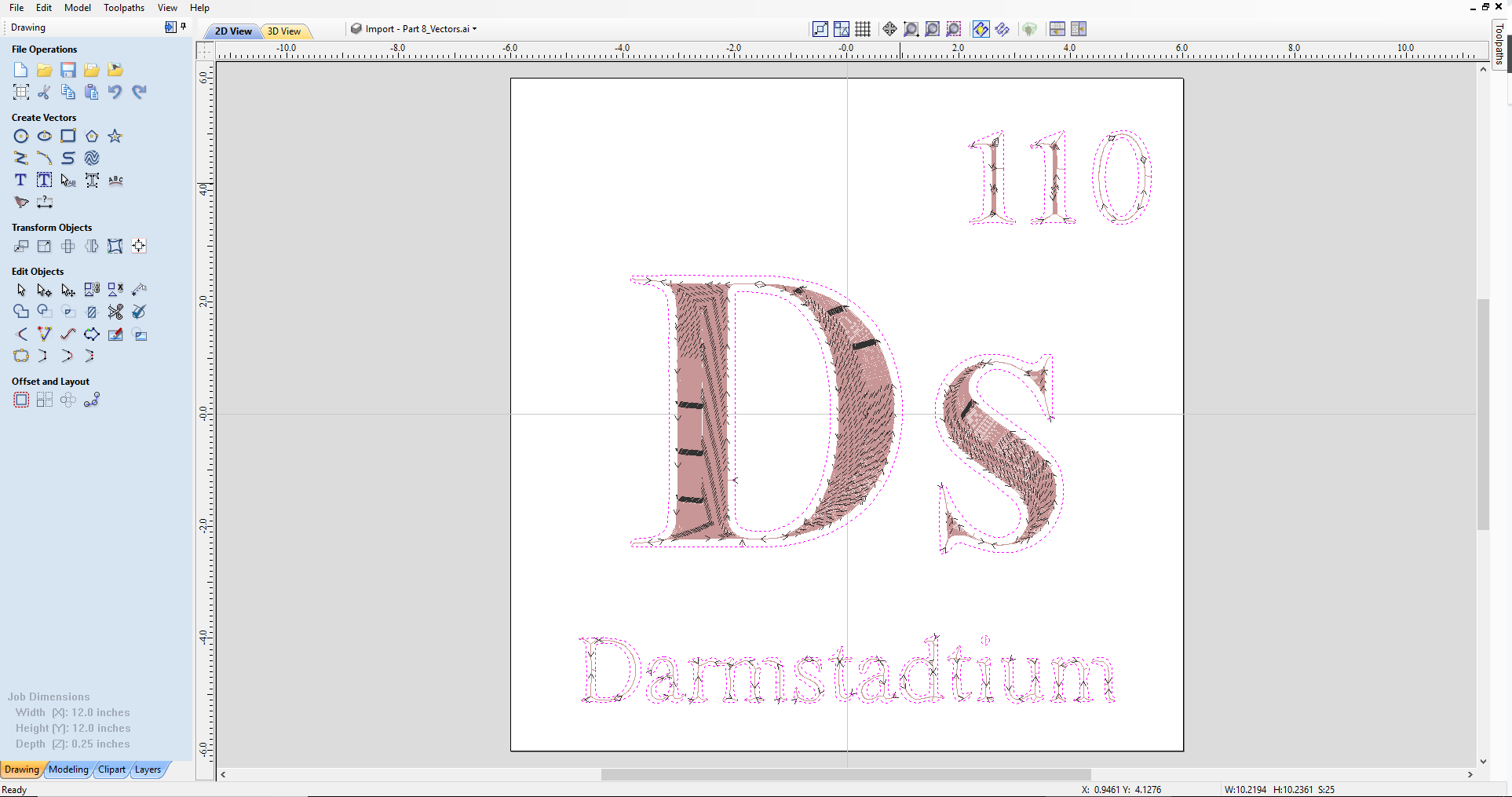This screenshot has width=1512, height=797.
Task: Toggle Drawing panel dock arrow
Action: [x=170, y=27]
